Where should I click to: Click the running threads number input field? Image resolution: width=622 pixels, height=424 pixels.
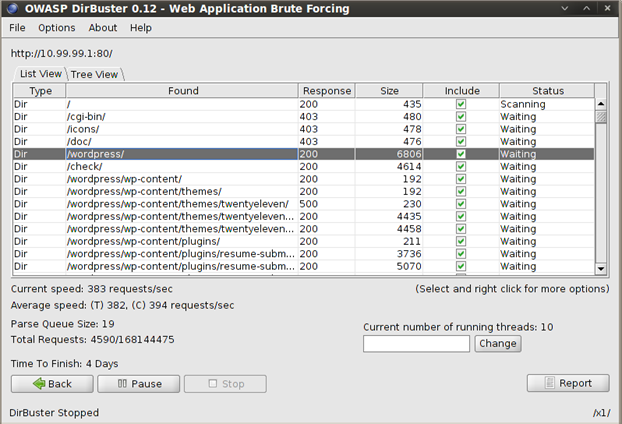[x=416, y=343]
